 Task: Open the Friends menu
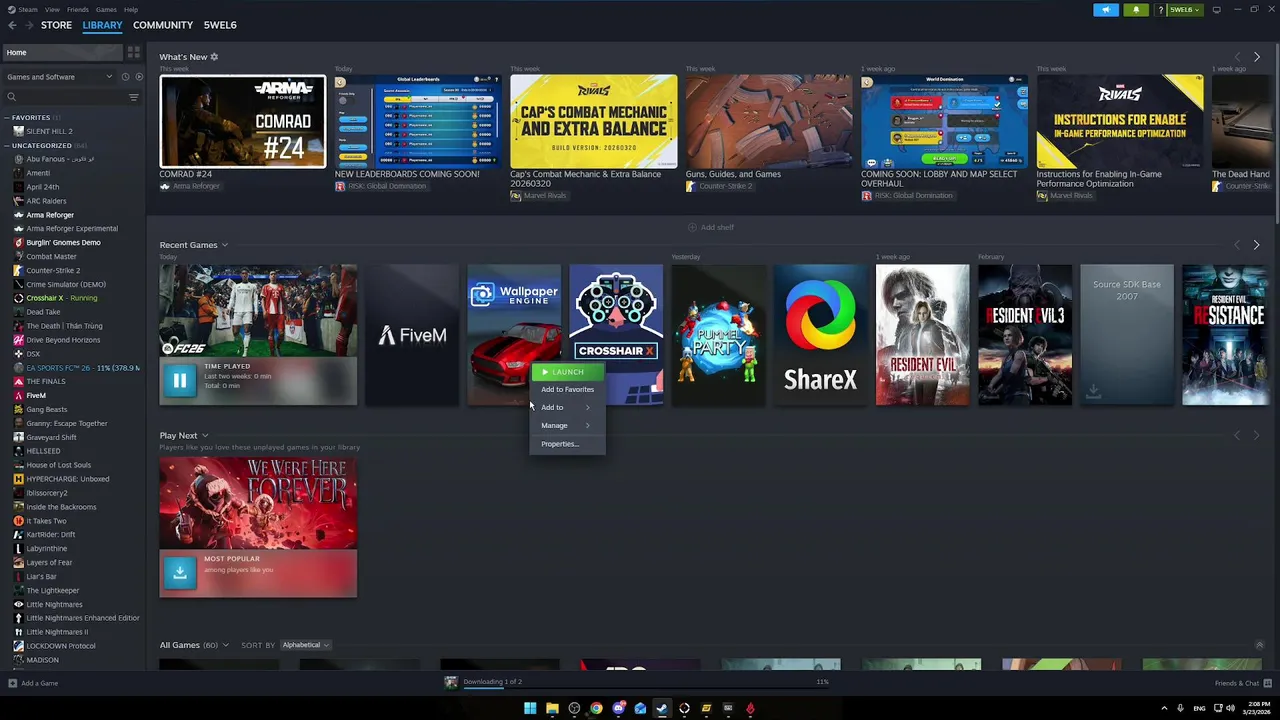click(x=77, y=9)
